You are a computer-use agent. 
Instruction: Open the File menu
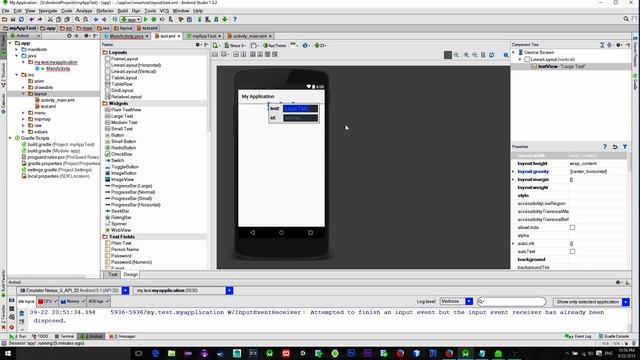tap(5, 11)
